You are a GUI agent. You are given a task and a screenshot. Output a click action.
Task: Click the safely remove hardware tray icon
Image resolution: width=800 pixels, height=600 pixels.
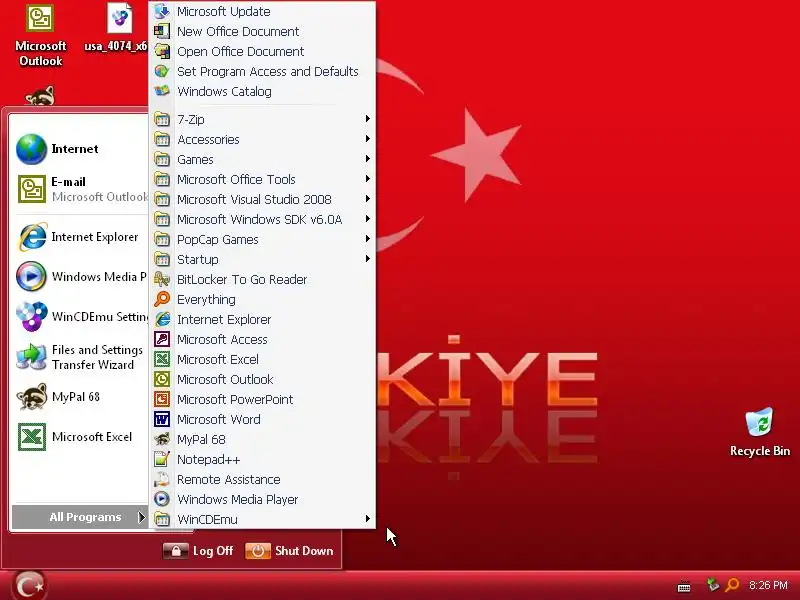tap(713, 584)
